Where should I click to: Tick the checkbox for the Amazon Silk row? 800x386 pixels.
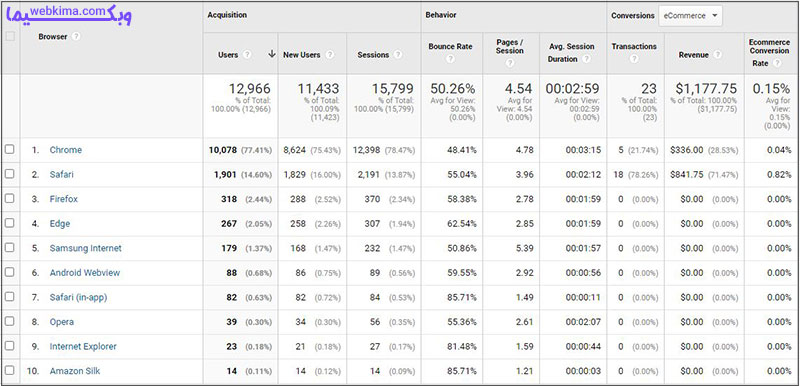(x=9, y=370)
